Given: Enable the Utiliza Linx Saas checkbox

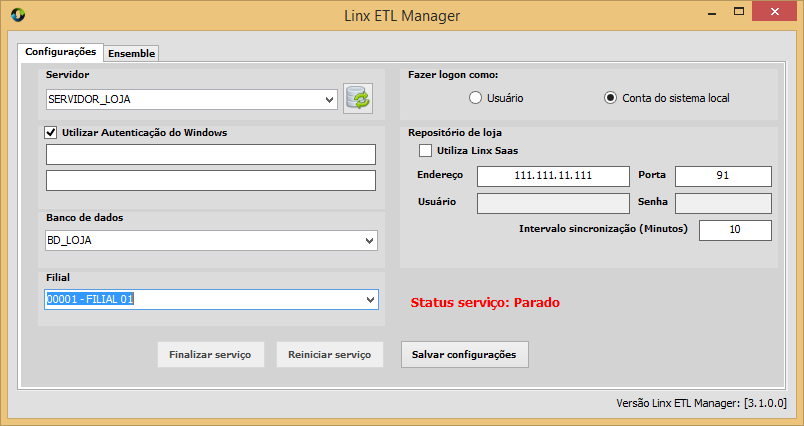Looking at the screenshot, I should [x=425, y=151].
